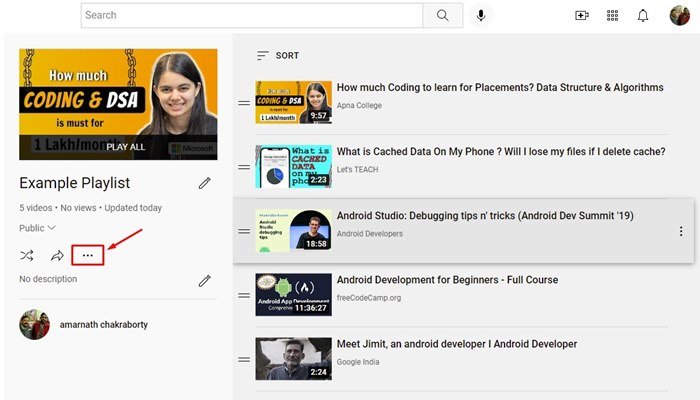Visit Apna College channel

click(x=359, y=105)
